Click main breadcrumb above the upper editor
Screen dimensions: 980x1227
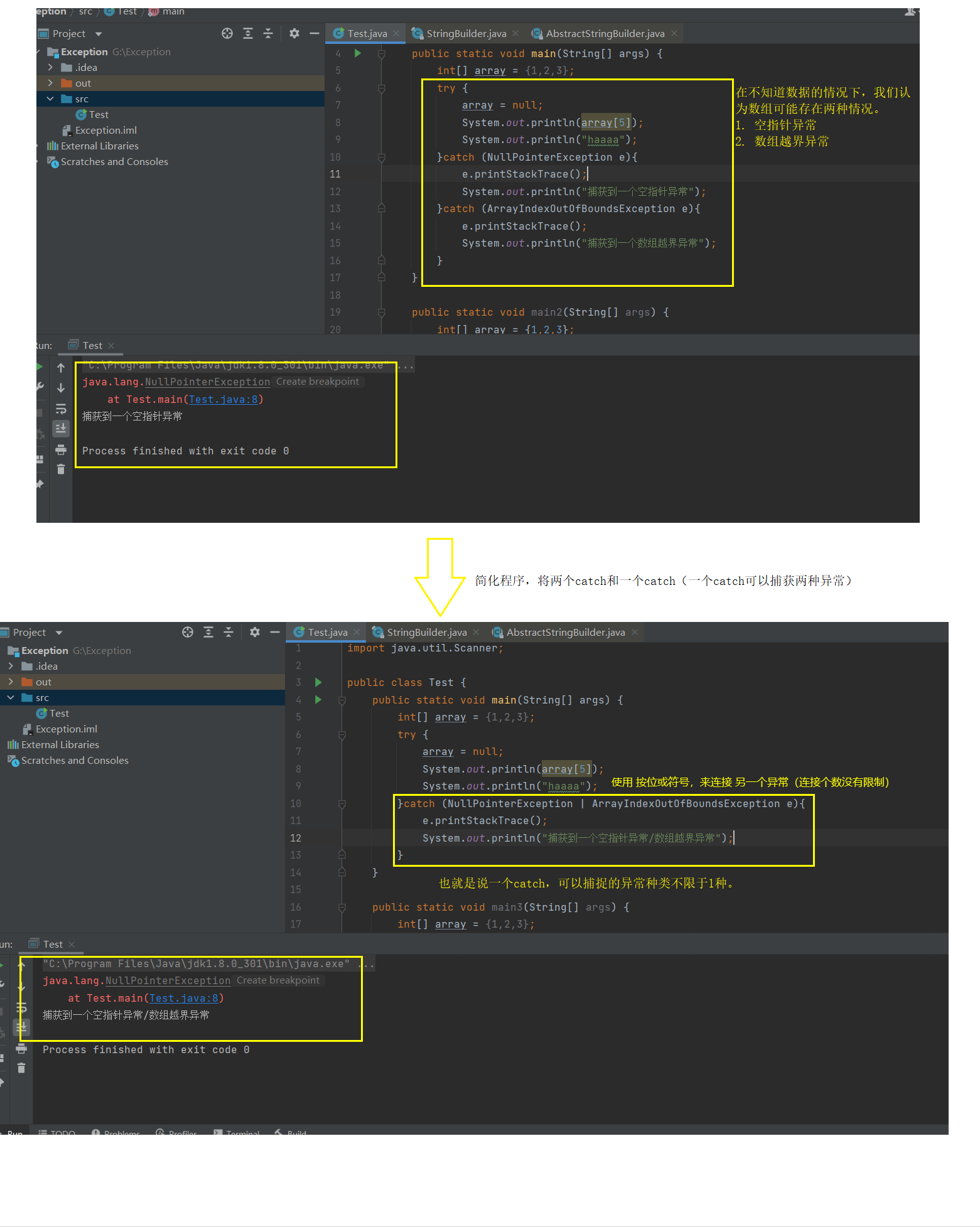tap(166, 11)
